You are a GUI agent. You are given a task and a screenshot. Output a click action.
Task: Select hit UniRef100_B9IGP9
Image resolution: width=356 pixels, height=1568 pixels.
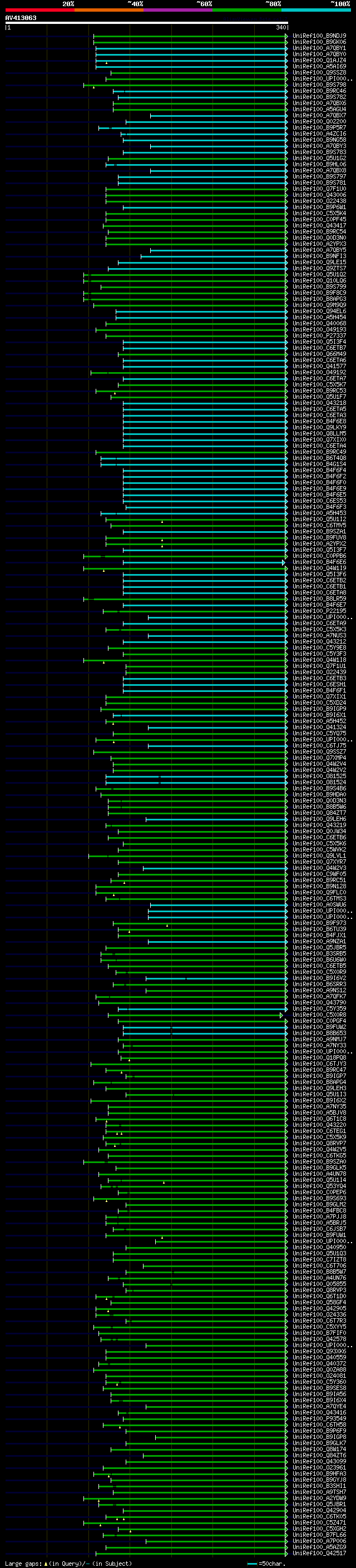click(x=319, y=709)
